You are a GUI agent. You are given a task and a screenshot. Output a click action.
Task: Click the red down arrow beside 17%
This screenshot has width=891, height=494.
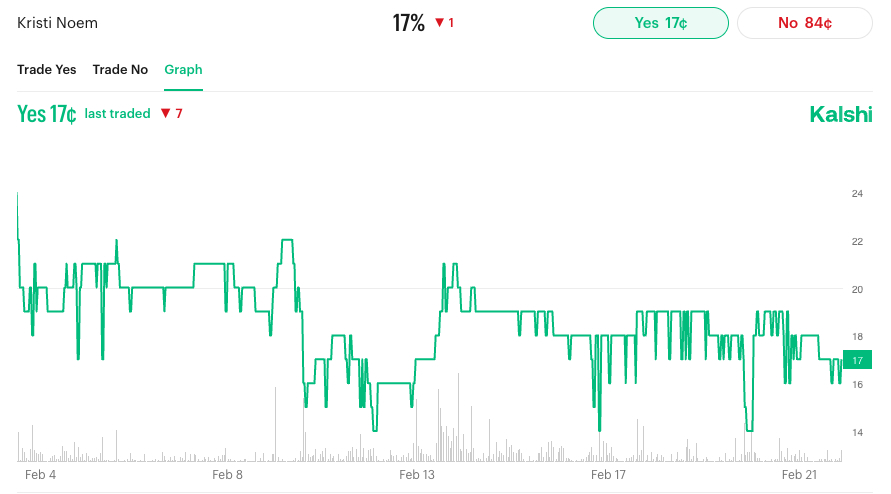[439, 23]
